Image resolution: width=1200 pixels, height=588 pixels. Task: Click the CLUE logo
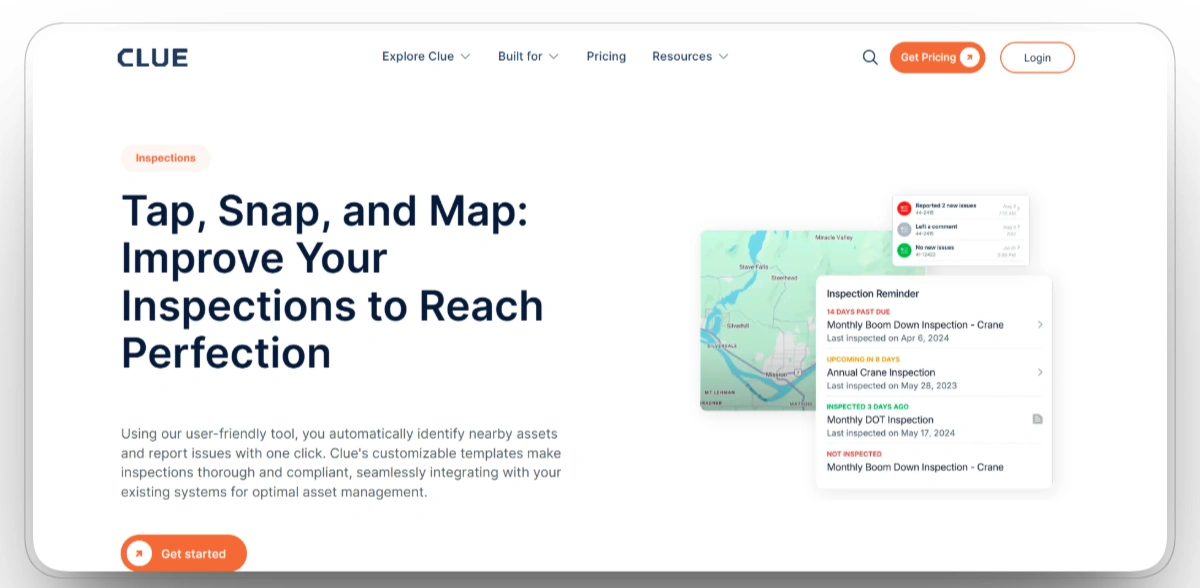click(x=152, y=57)
